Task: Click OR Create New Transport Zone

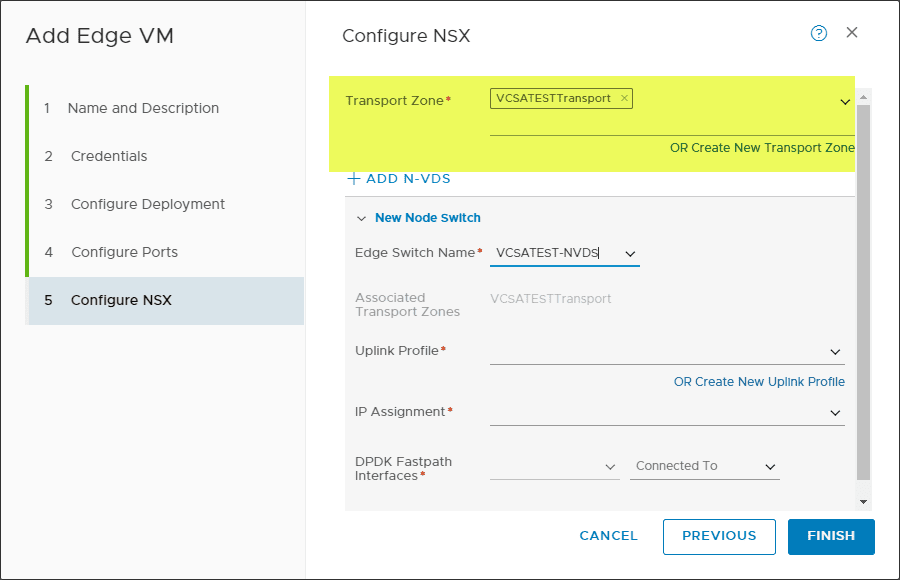Action: coord(762,147)
